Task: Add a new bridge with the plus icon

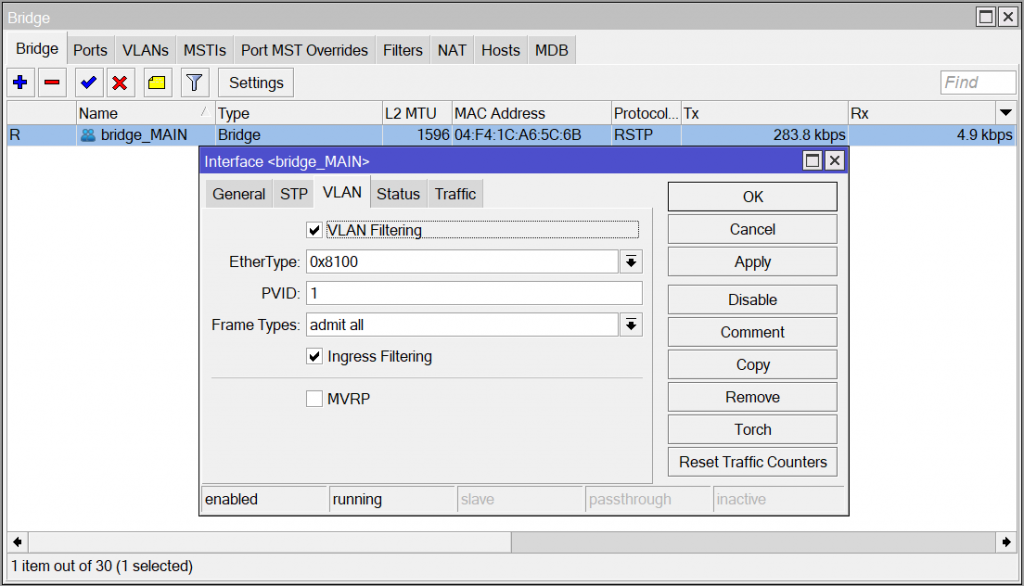Action: [20, 82]
